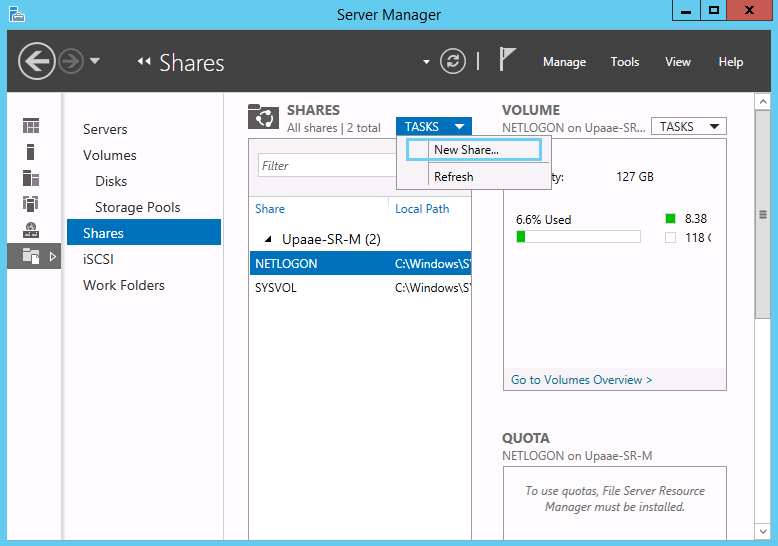778x546 pixels.
Task: Click the Back navigation arrow
Action: pyautogui.click(x=36, y=62)
